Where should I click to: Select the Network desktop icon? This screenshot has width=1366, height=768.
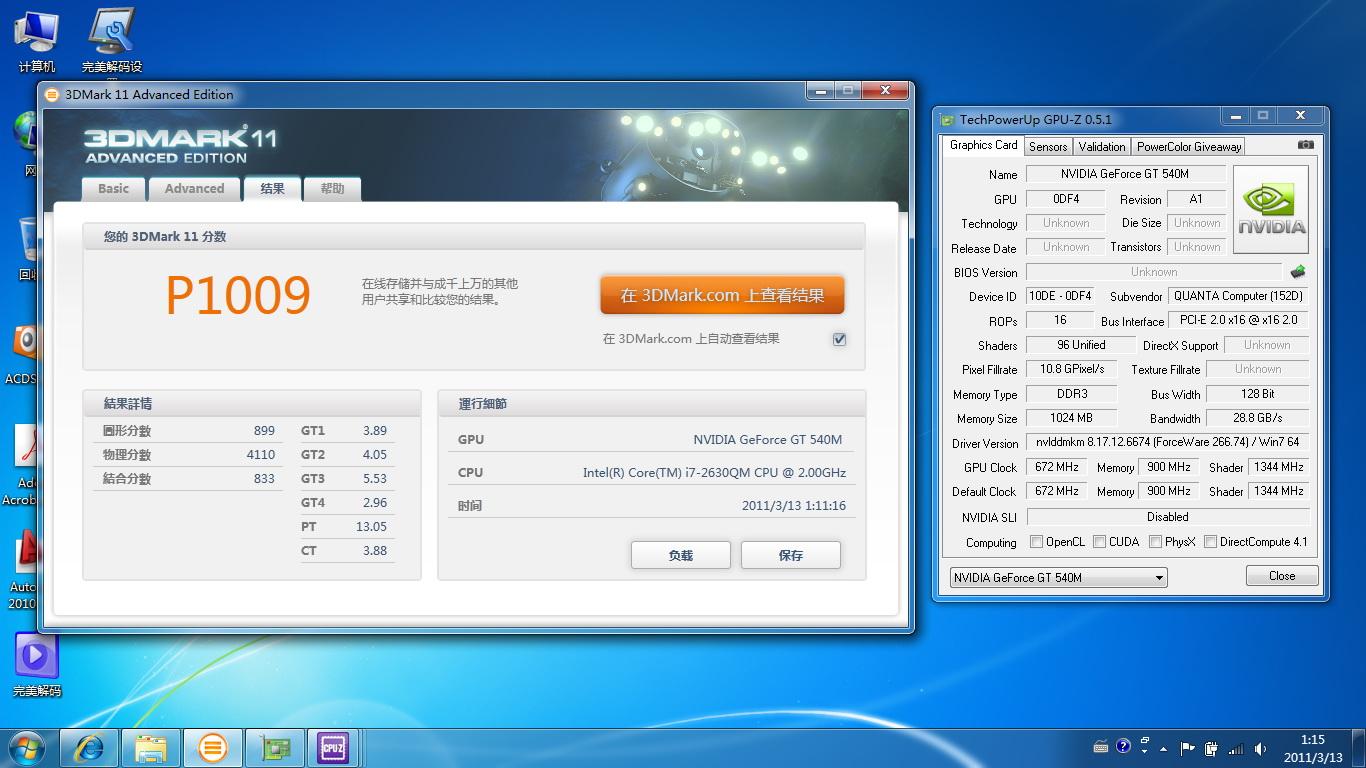click(x=26, y=144)
